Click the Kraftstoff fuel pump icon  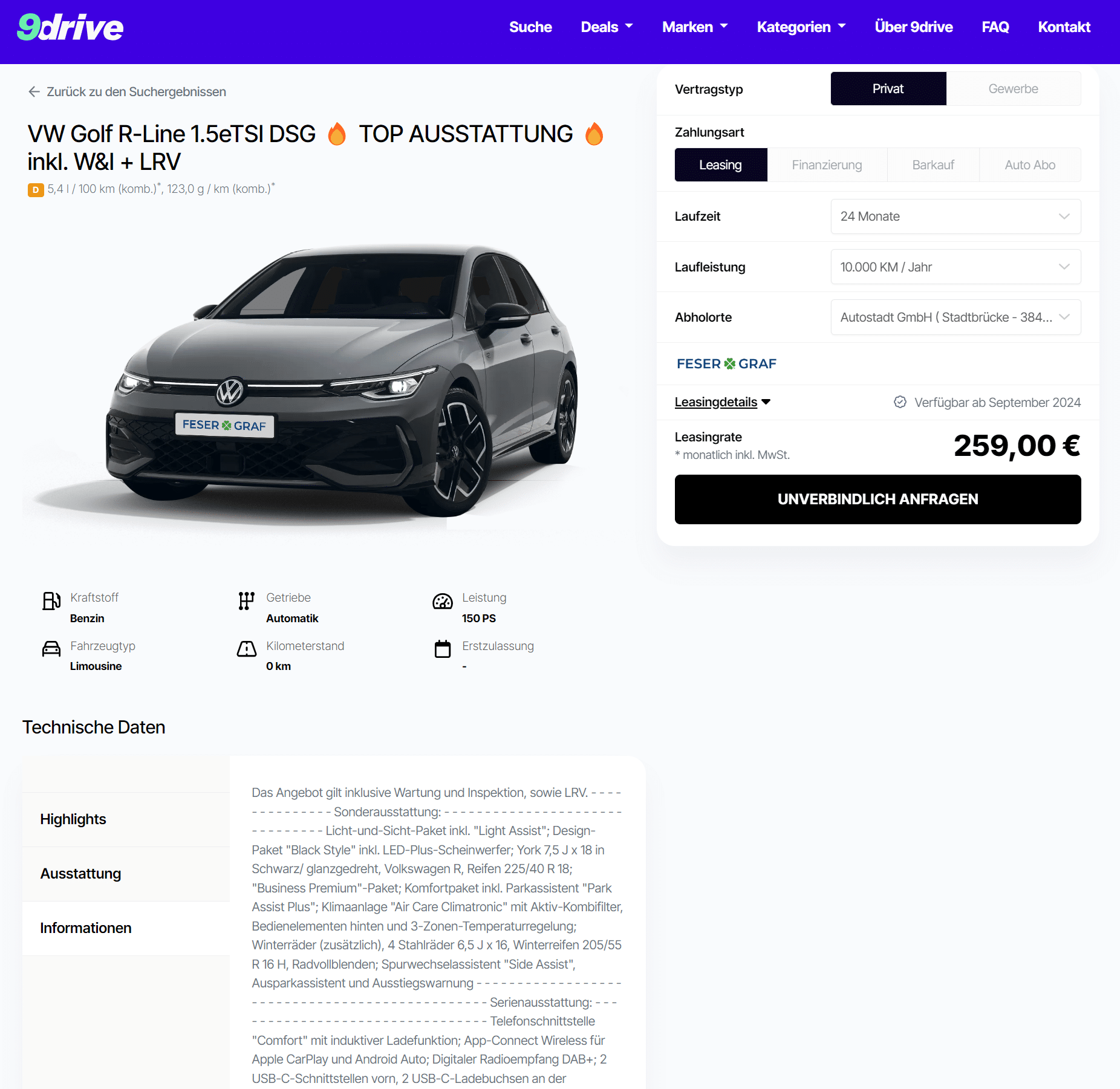[51, 600]
